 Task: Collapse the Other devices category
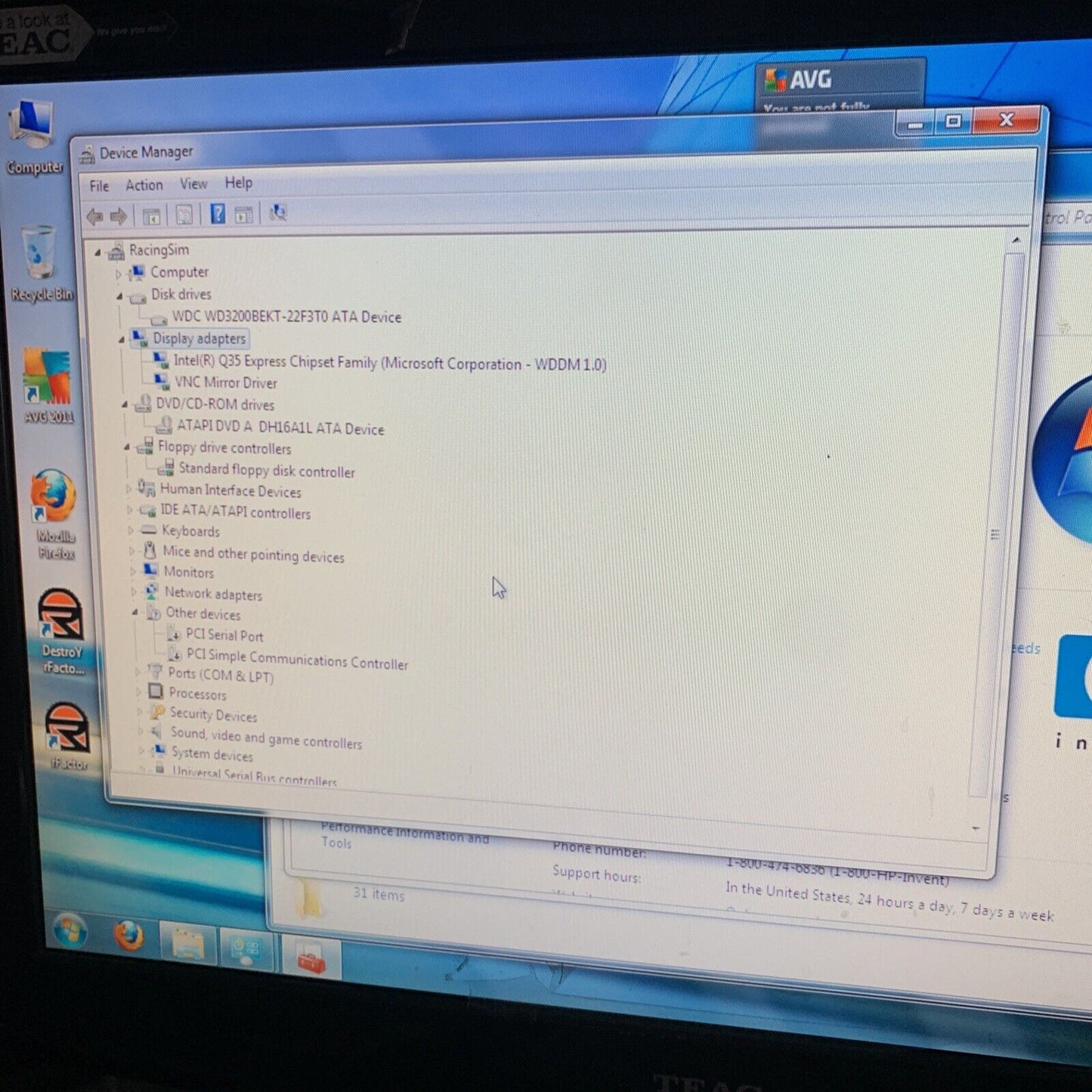pos(135,612)
